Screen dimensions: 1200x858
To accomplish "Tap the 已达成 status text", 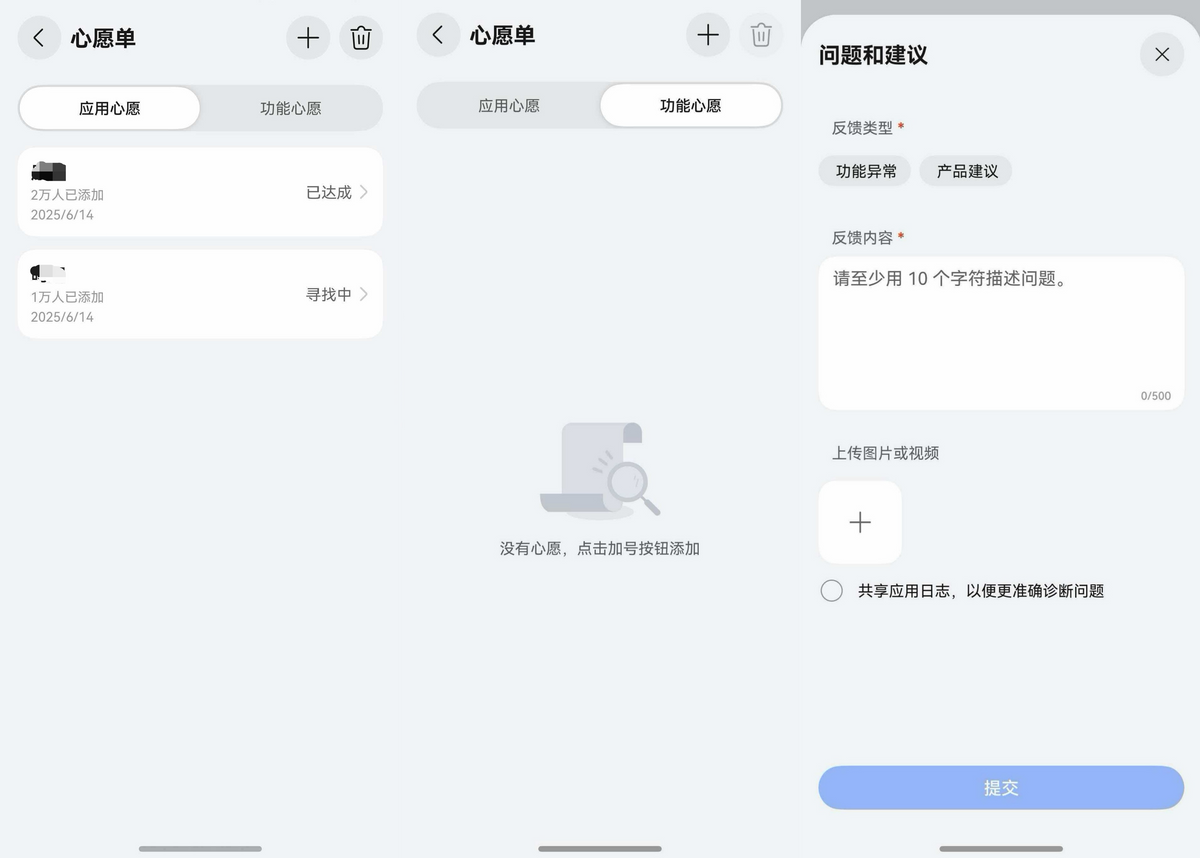I will 329,192.
